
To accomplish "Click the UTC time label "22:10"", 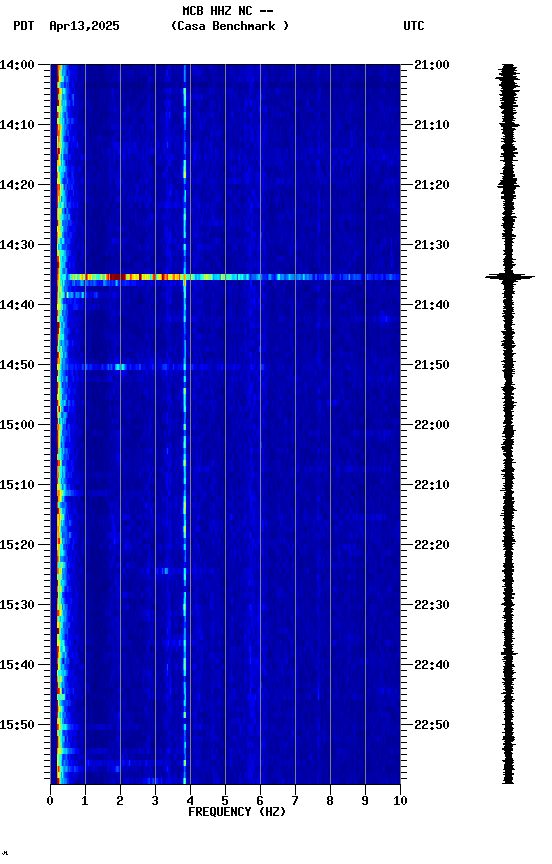I will (x=432, y=485).
